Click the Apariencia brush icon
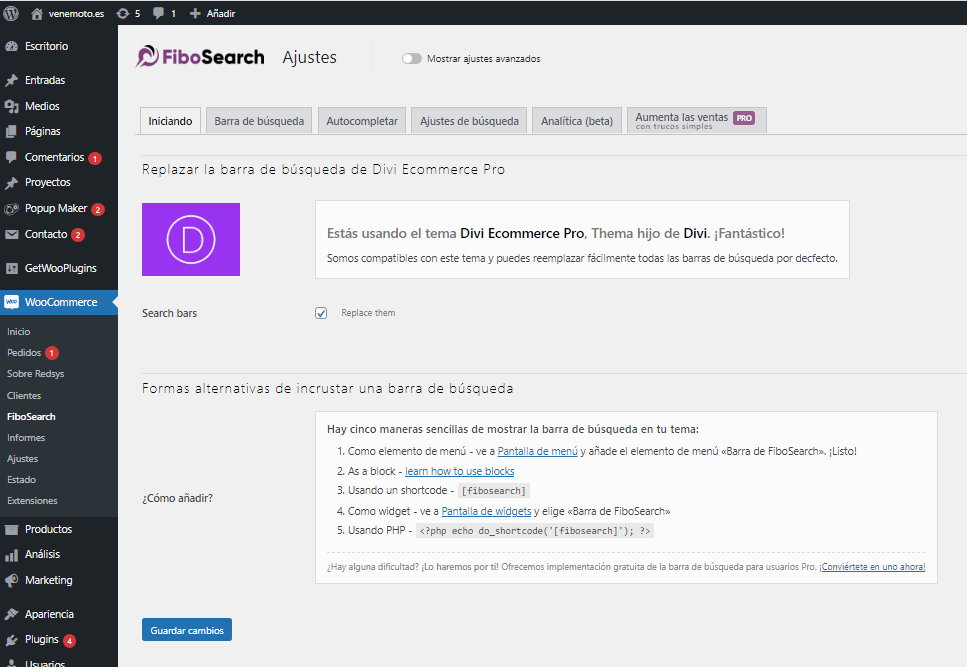967x667 pixels. [11, 614]
